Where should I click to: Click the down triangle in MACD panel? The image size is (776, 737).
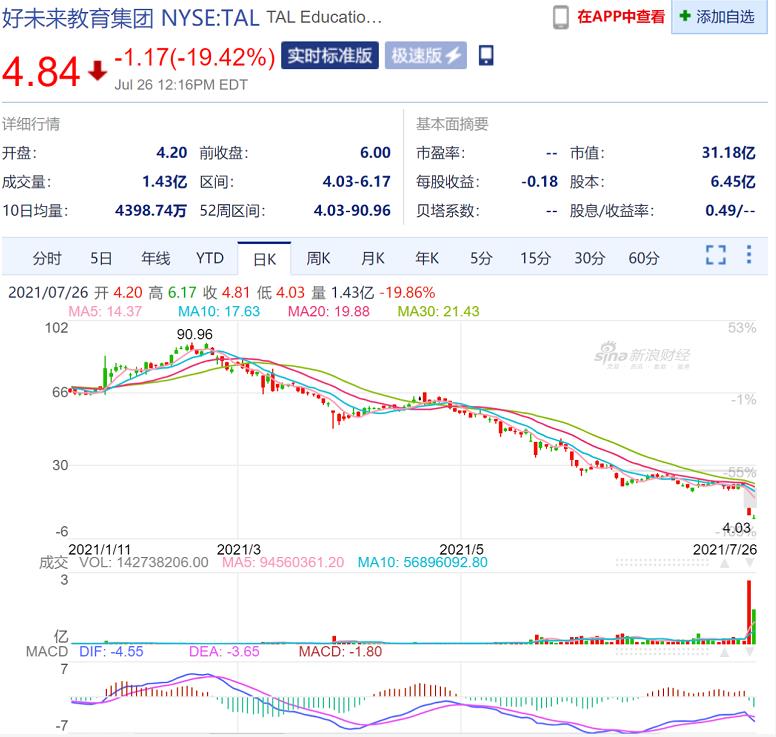[750, 652]
